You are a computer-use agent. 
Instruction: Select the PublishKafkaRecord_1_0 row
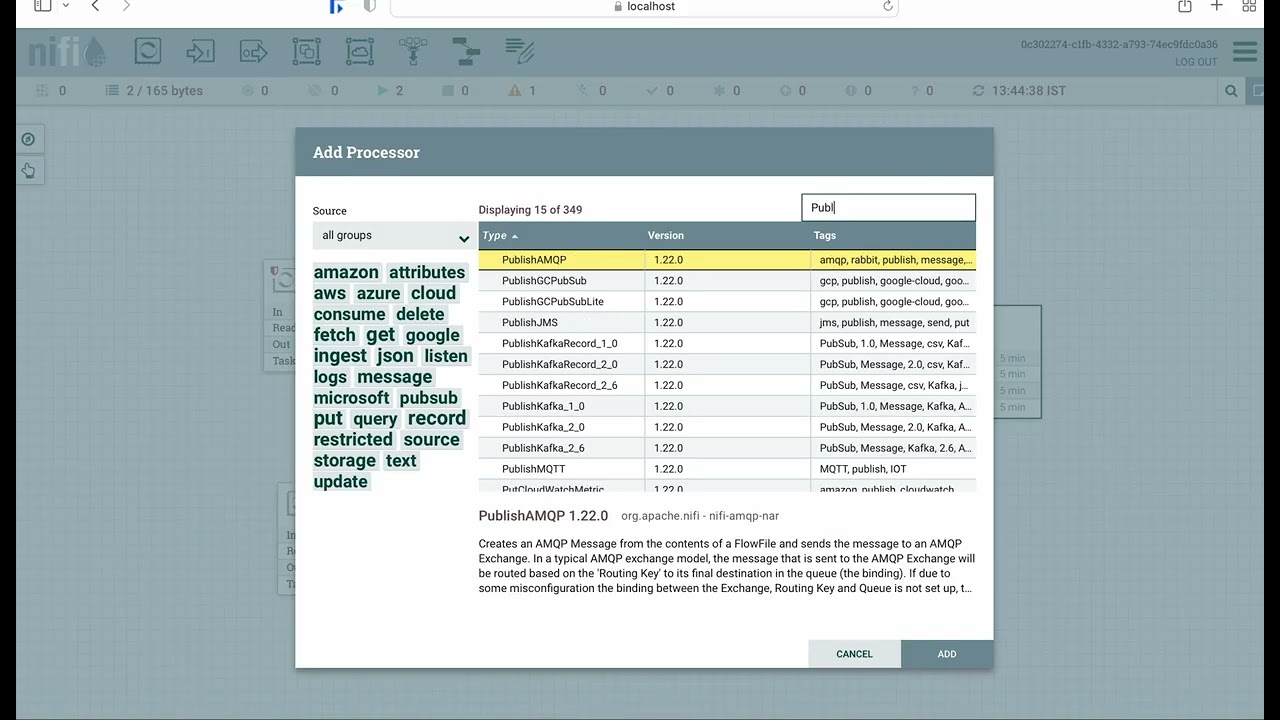pyautogui.click(x=727, y=344)
